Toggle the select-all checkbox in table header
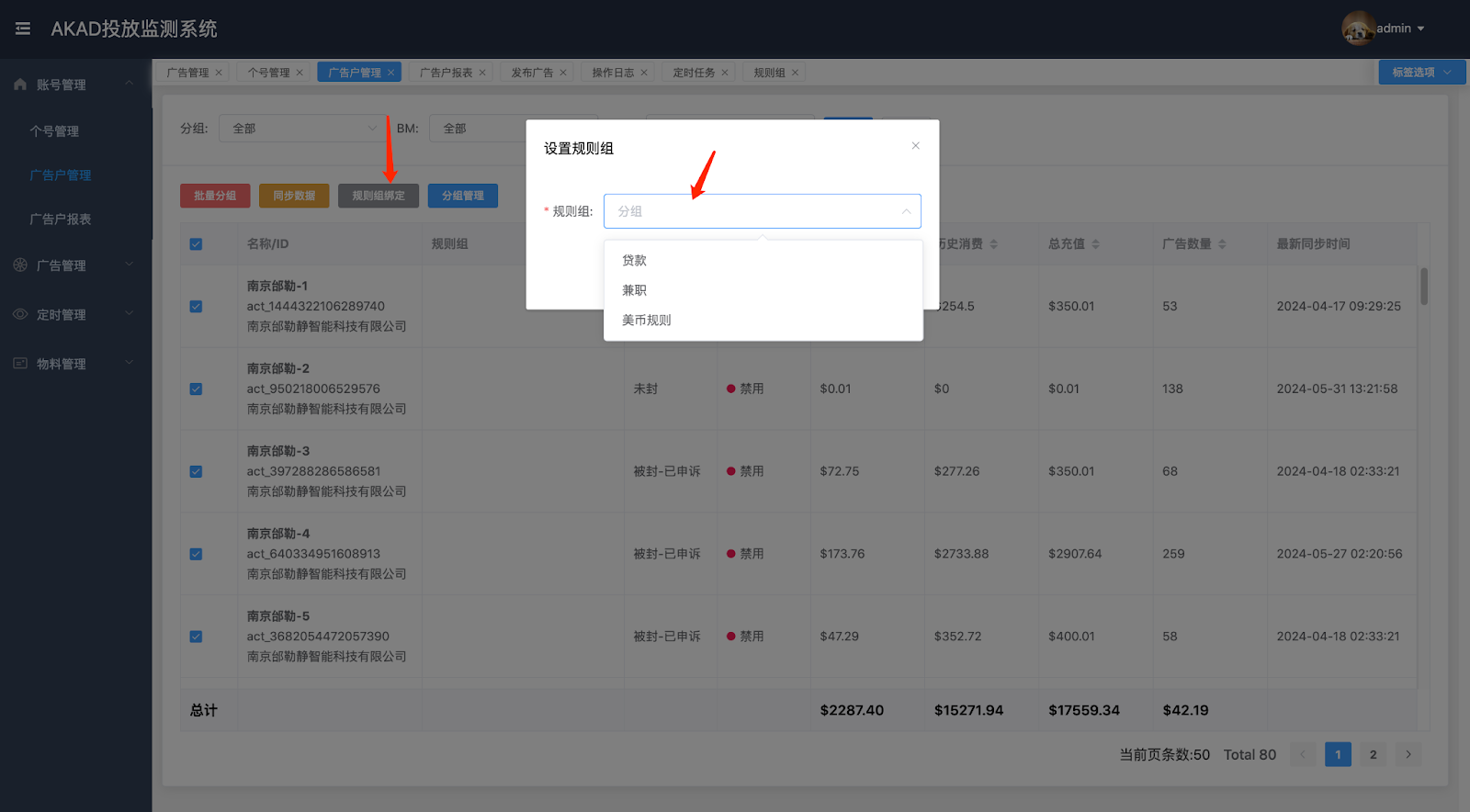 196,244
